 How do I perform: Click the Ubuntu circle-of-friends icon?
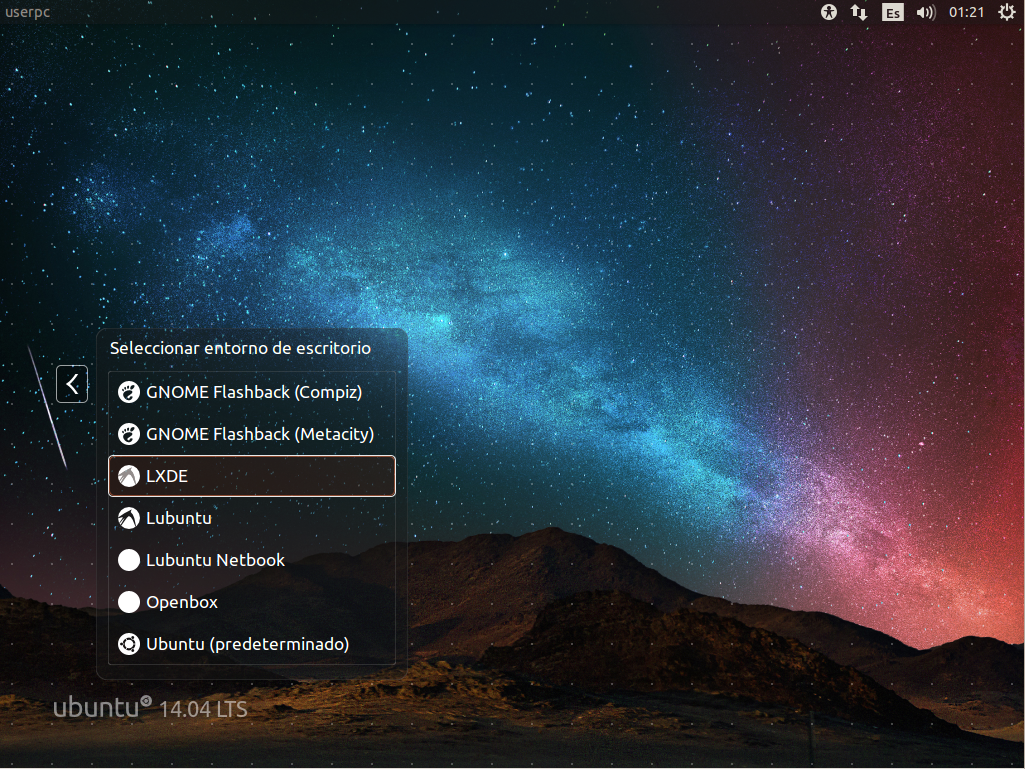(x=129, y=644)
